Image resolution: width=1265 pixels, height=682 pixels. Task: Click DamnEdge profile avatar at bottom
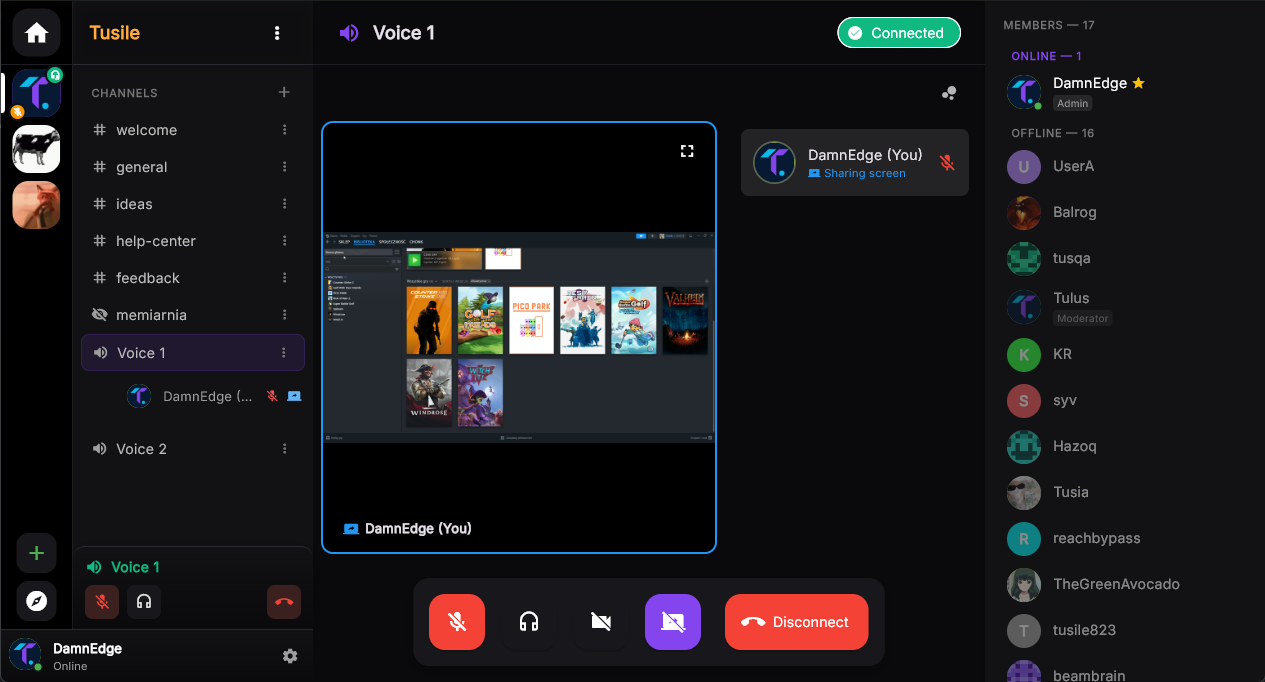(25, 655)
